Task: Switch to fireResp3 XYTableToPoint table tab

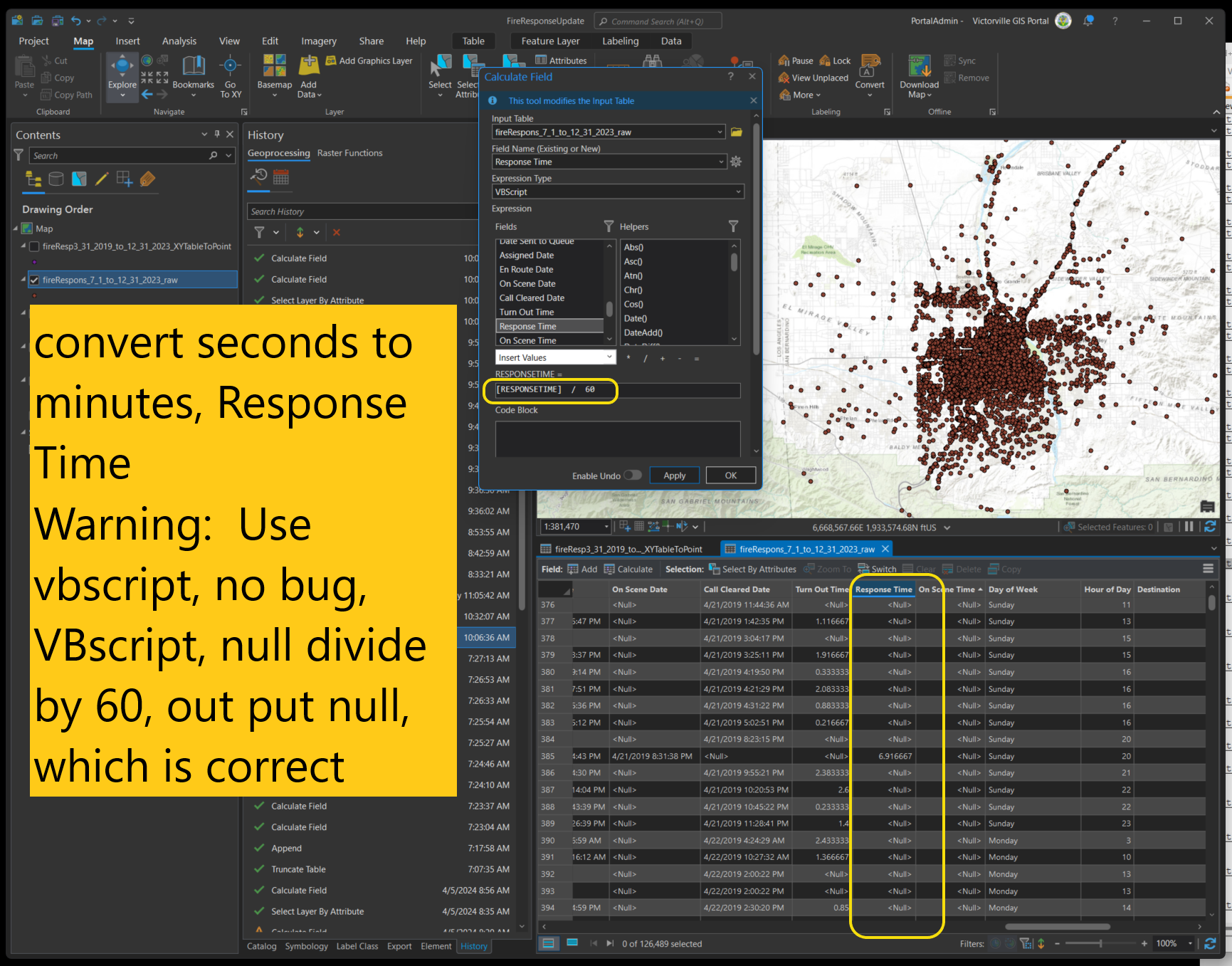Action: pyautogui.click(x=627, y=549)
